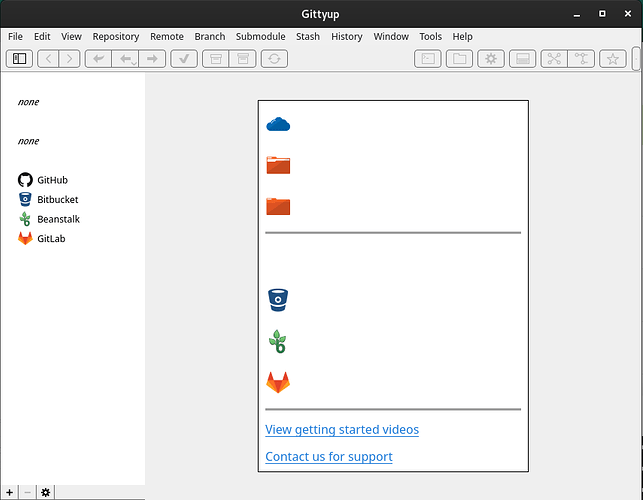Screen dimensions: 643x500
Task: Open the View menu
Action: pyautogui.click(x=71, y=37)
